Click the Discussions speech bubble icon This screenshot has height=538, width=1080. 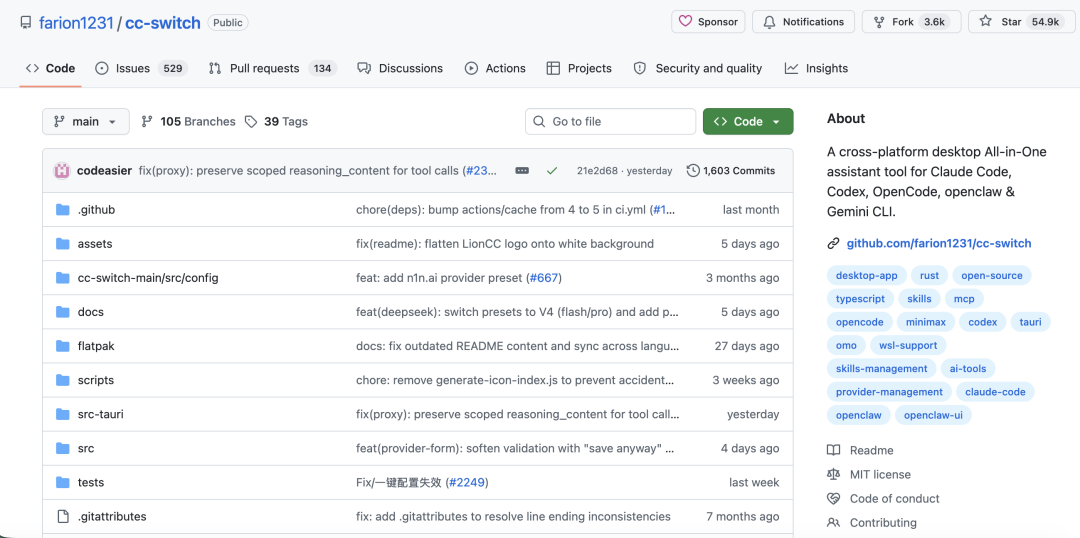(364, 68)
